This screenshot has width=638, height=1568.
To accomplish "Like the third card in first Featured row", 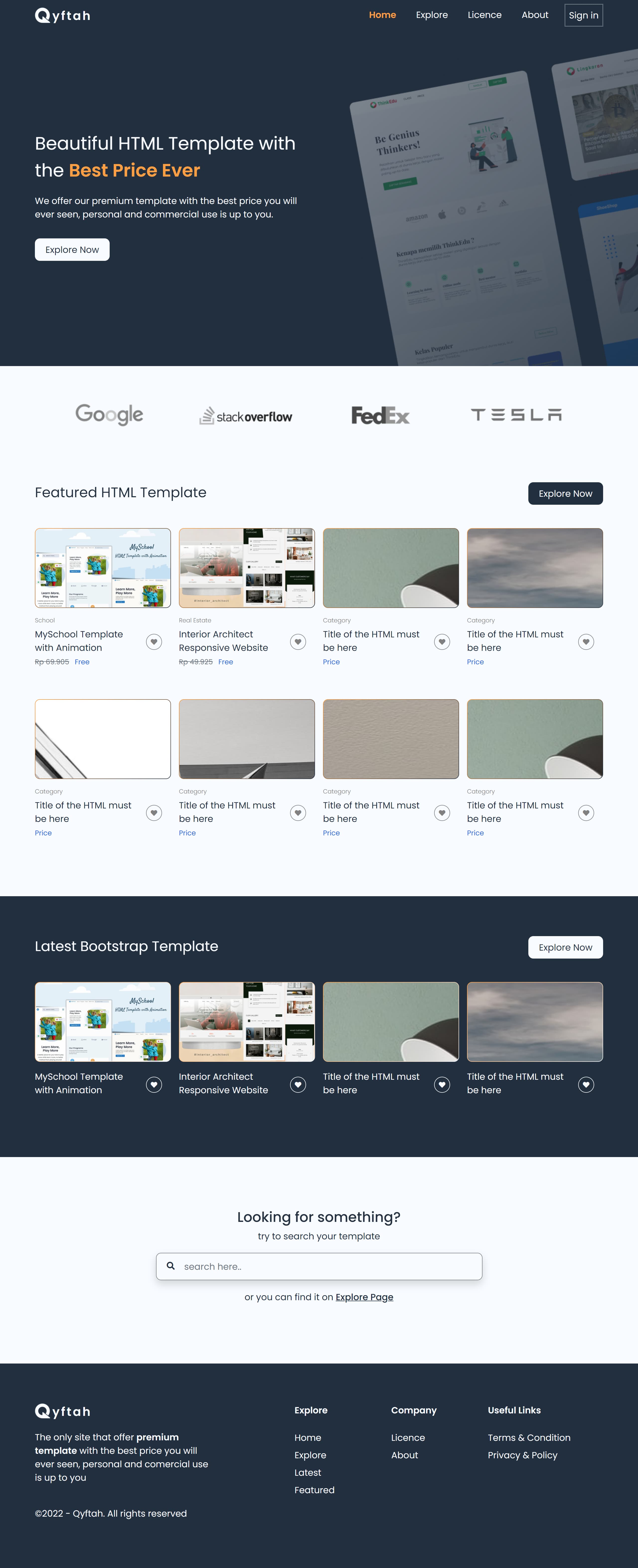I will point(442,642).
